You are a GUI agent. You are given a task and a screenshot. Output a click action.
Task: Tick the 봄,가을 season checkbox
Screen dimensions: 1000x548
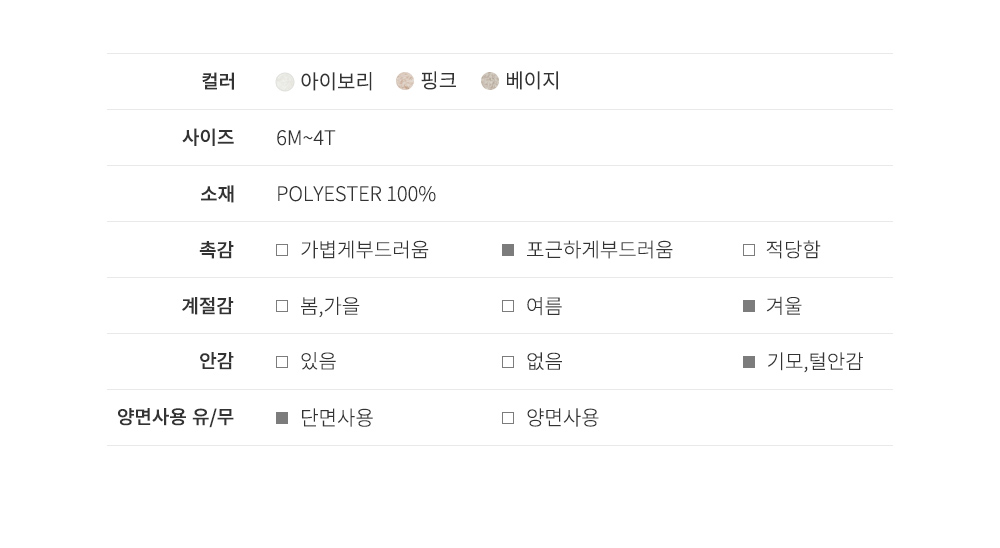[x=282, y=306]
